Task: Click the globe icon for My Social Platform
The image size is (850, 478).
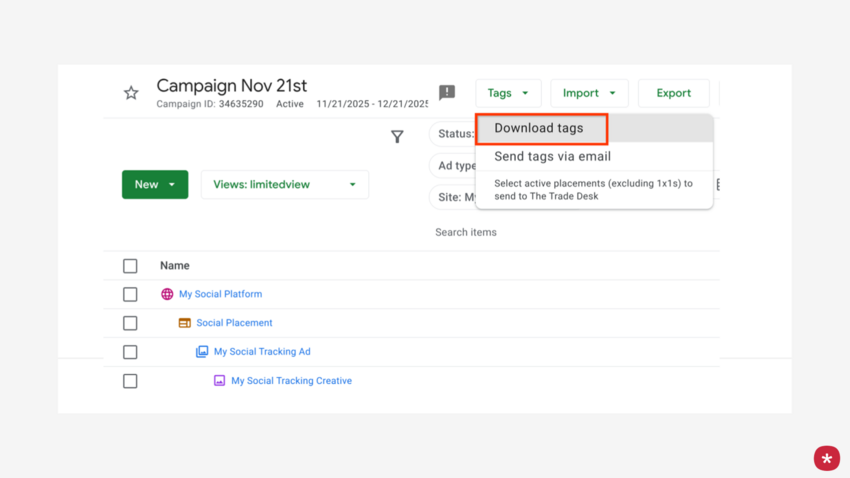Action: tap(167, 294)
